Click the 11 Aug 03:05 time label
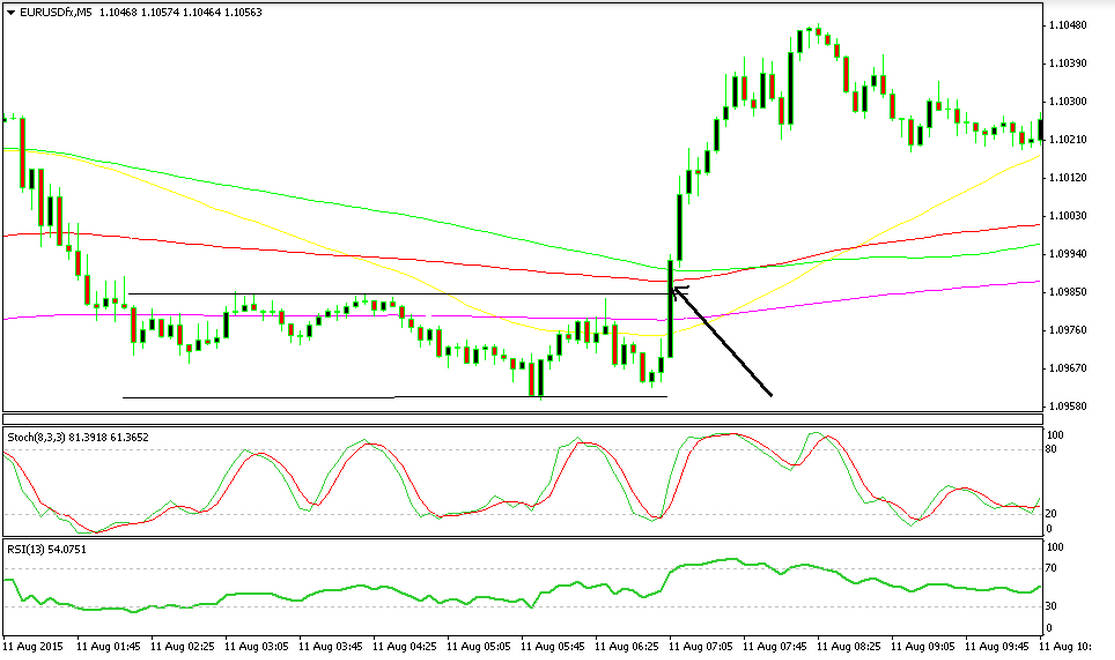Image resolution: width=1115 pixels, height=660 pixels. click(x=256, y=646)
